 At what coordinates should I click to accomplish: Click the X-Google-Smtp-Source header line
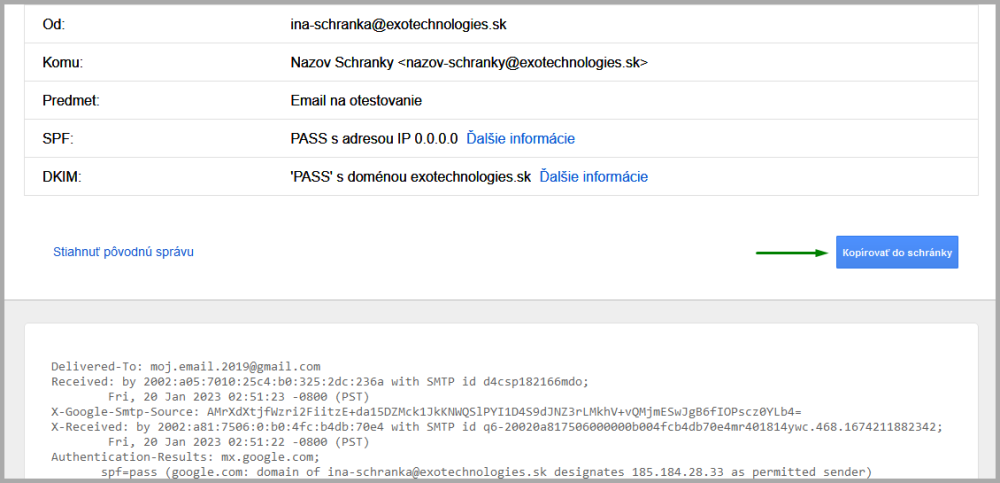[426, 411]
